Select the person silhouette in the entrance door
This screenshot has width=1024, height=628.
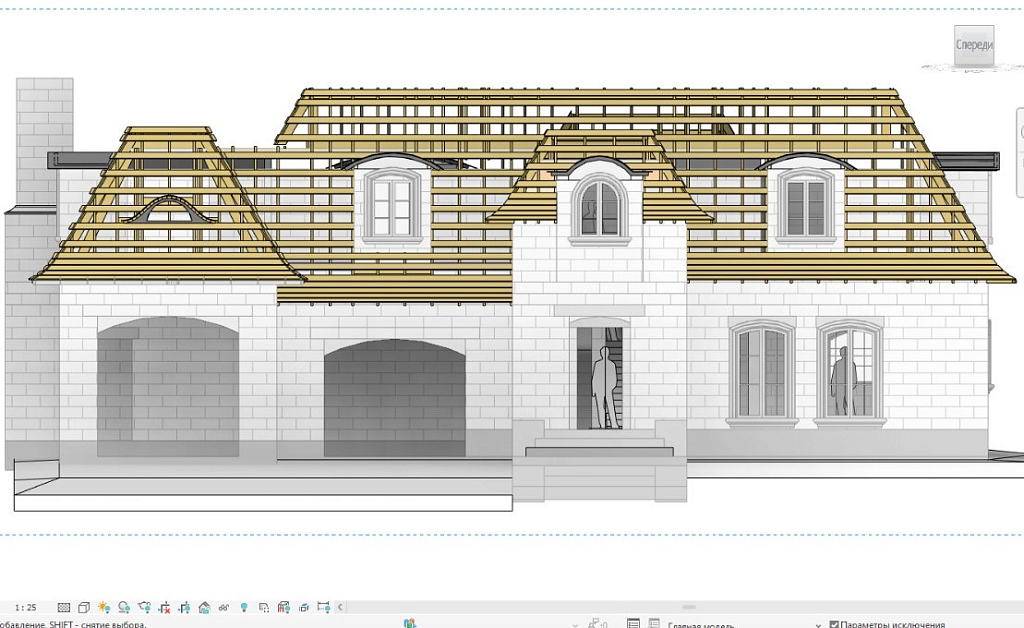605,388
